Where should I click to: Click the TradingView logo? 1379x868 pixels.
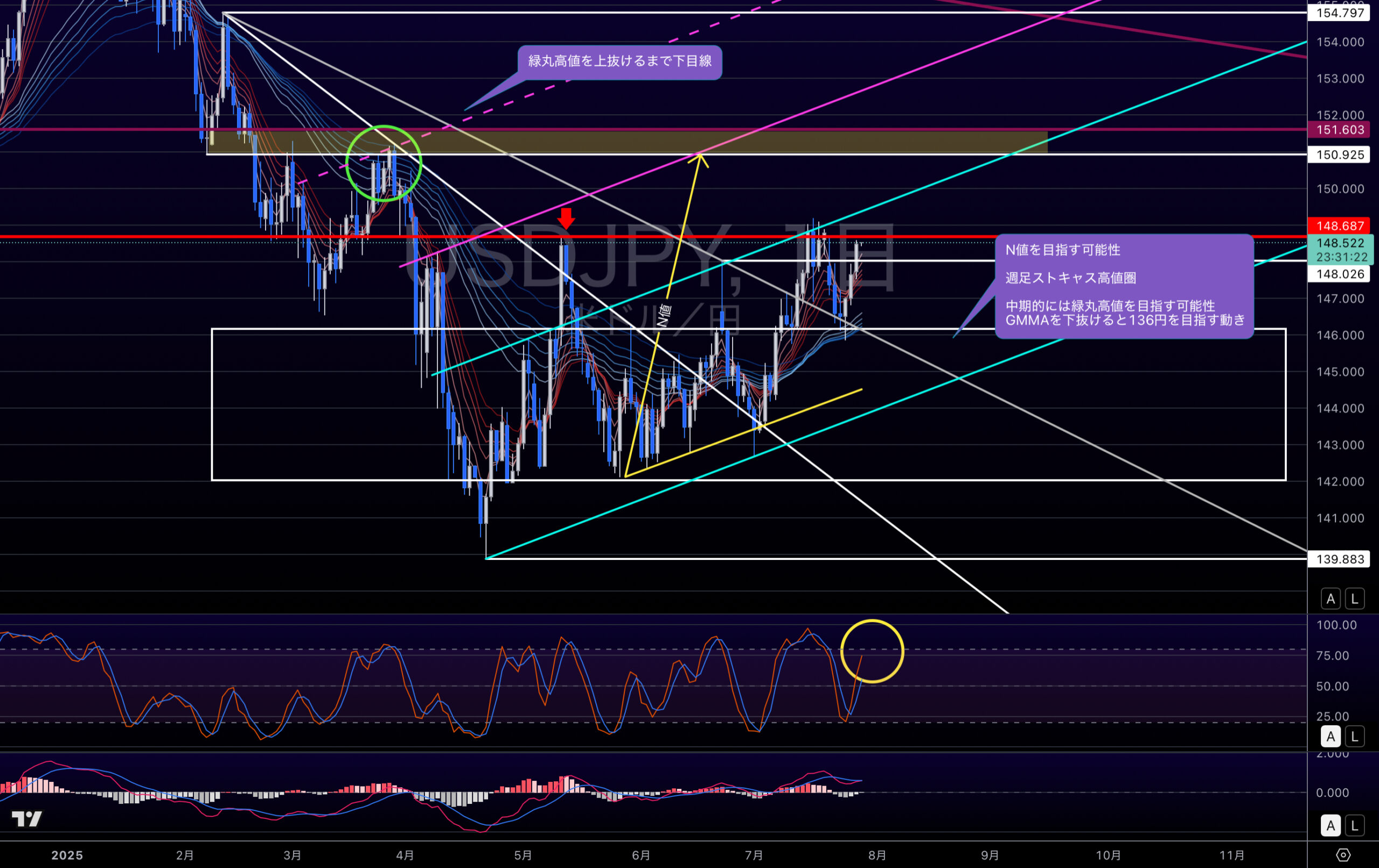26,819
